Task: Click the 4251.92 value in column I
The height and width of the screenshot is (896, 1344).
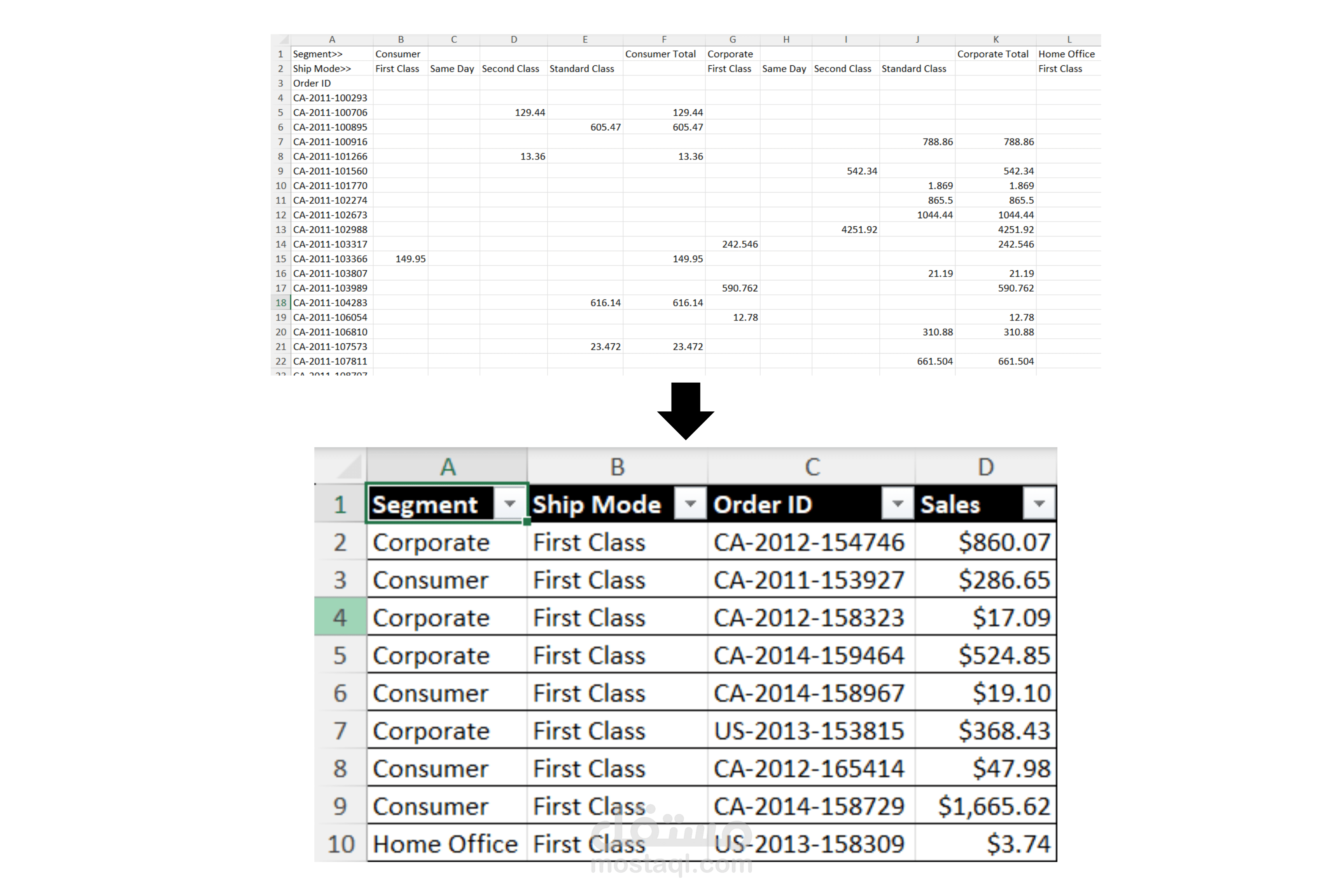Action: tap(845, 229)
